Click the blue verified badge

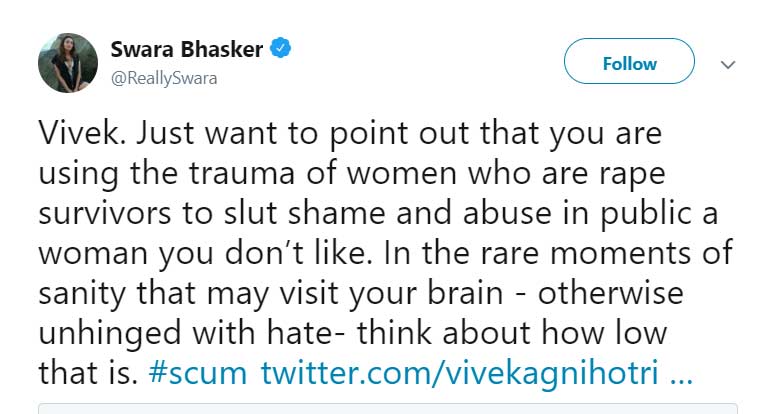(x=282, y=49)
